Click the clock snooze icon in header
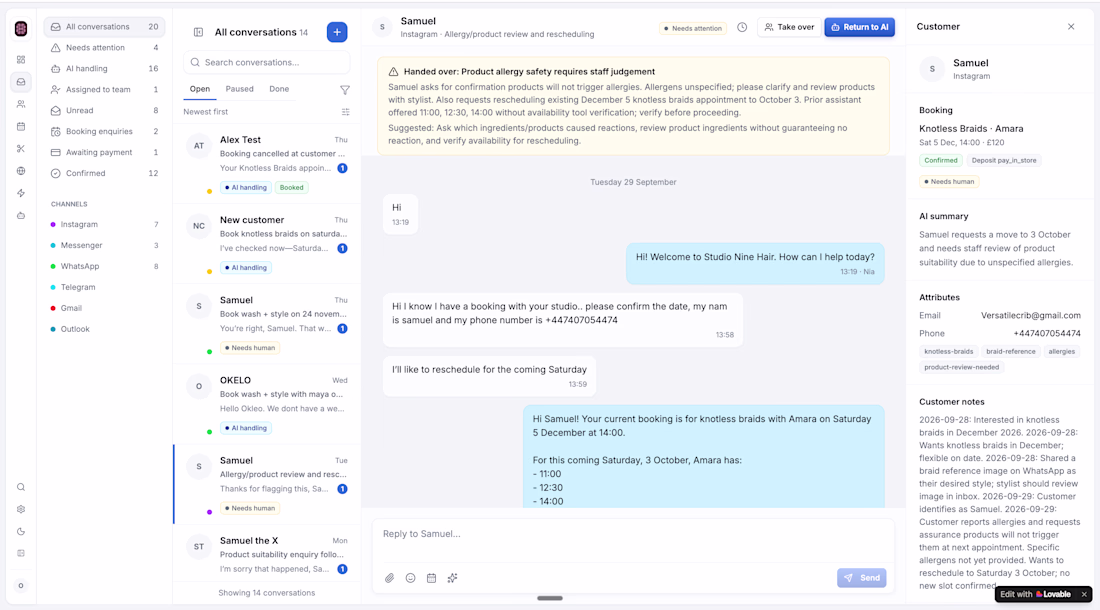This screenshot has height=610, width=1100. pos(742,27)
